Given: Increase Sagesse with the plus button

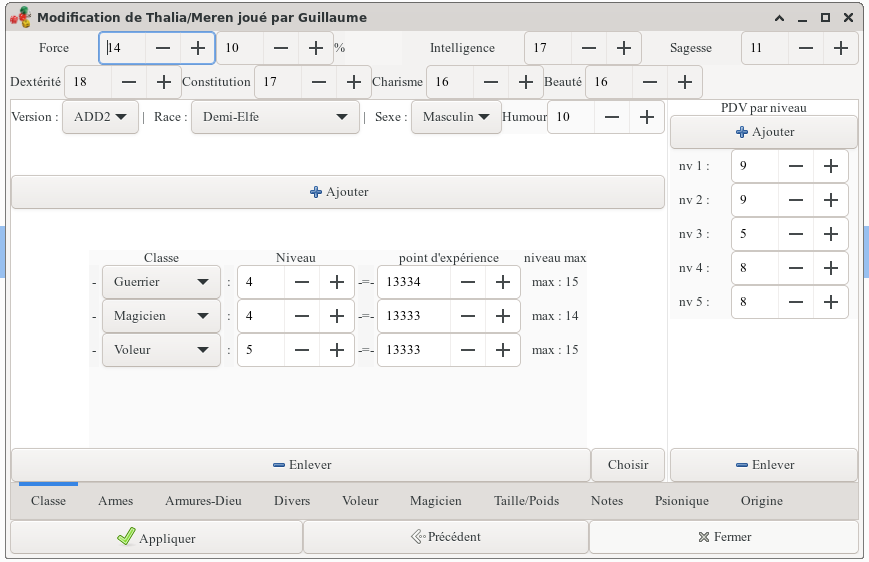Looking at the screenshot, I should pyautogui.click(x=841, y=48).
